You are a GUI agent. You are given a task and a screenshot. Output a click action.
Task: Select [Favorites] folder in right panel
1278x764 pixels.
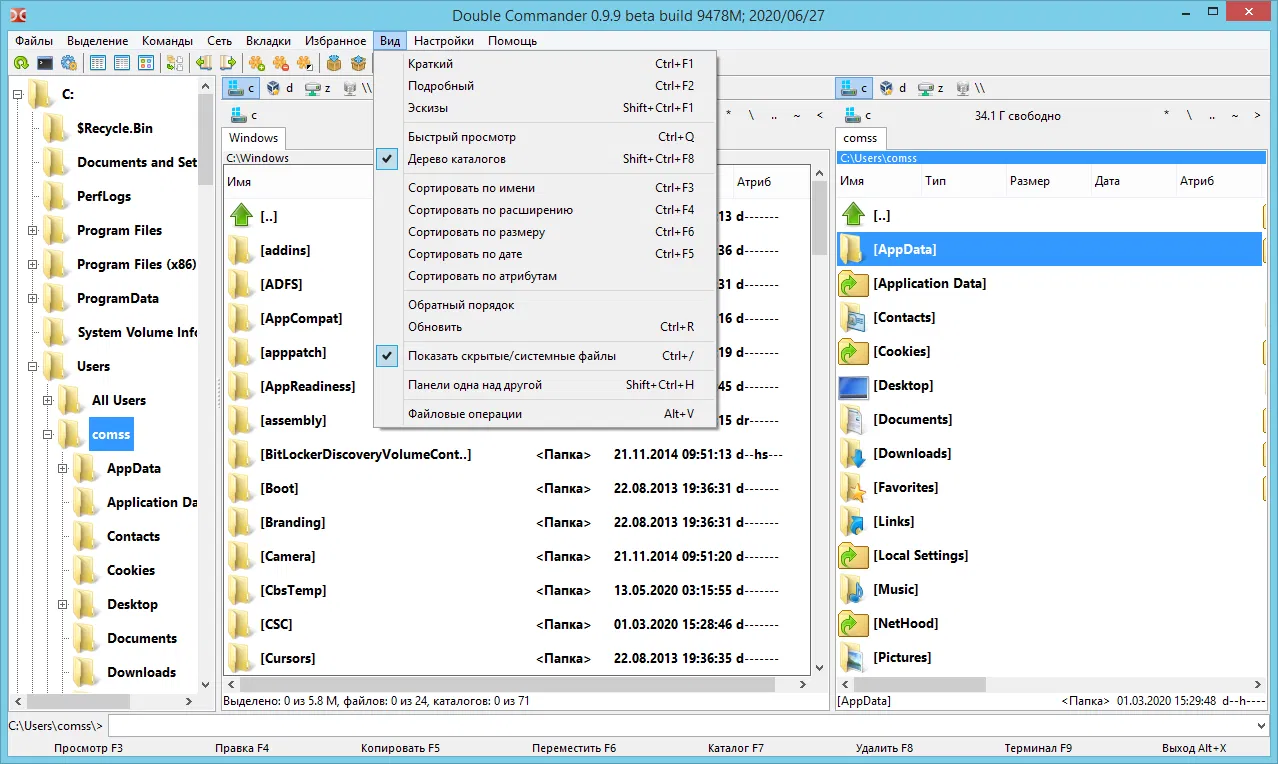pyautogui.click(x=904, y=488)
